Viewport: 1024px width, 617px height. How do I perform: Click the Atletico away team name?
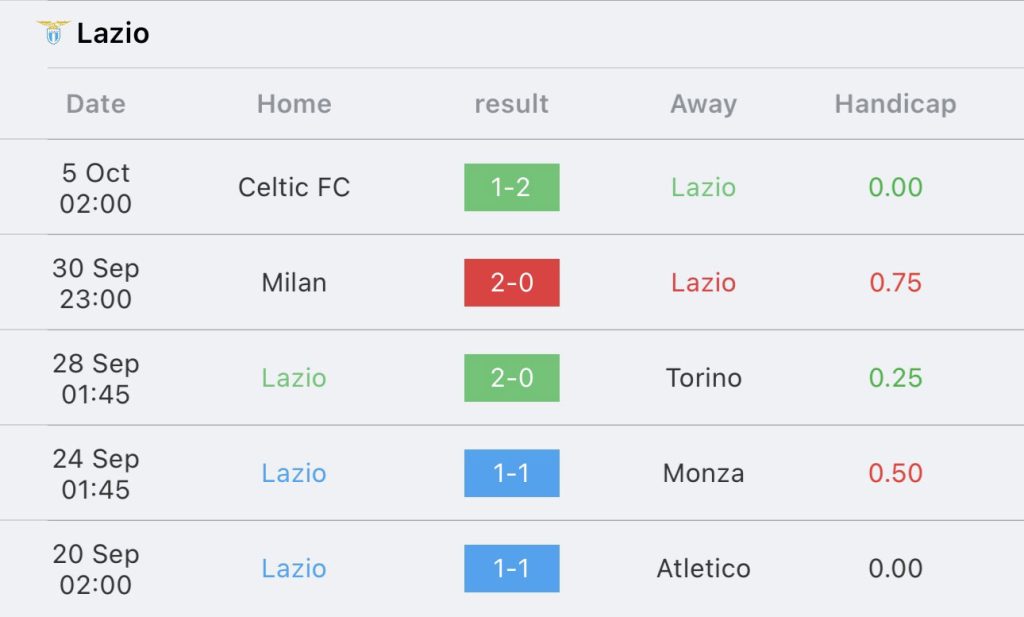click(703, 569)
